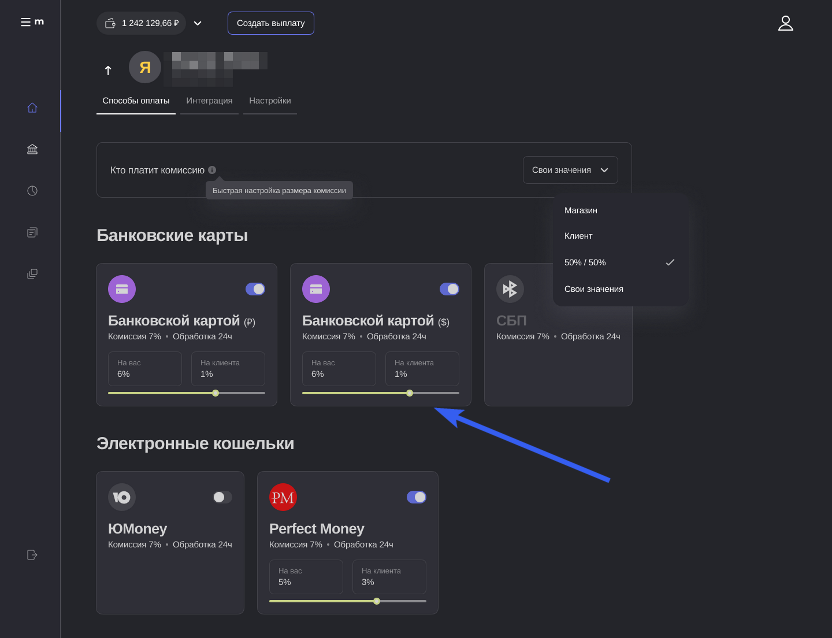This screenshot has width=832, height=638.
Task: Click the СБП card title
Action: (x=512, y=321)
